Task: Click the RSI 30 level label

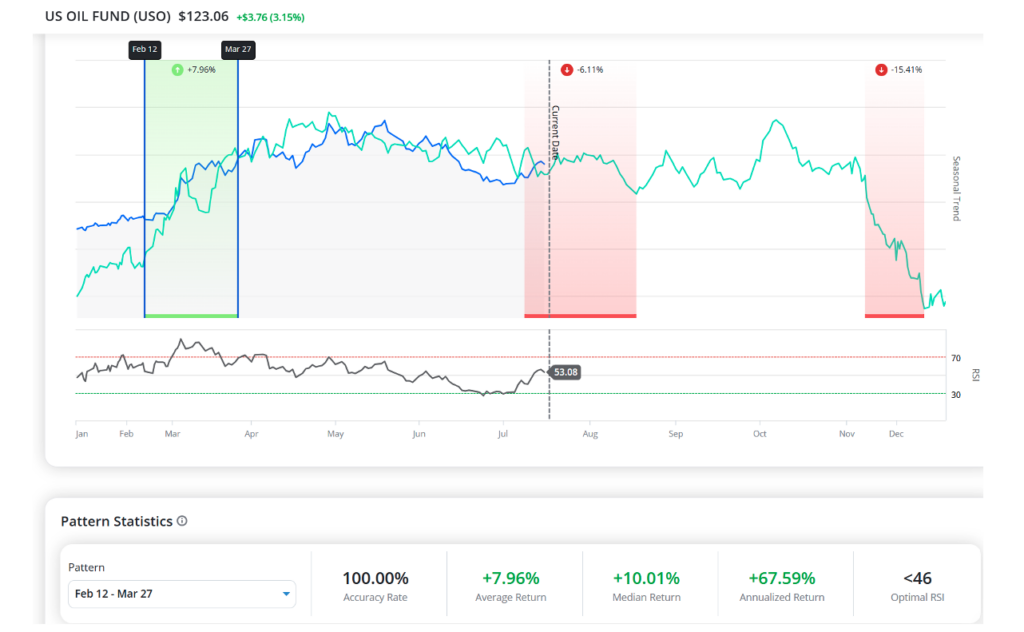Action: (x=956, y=394)
